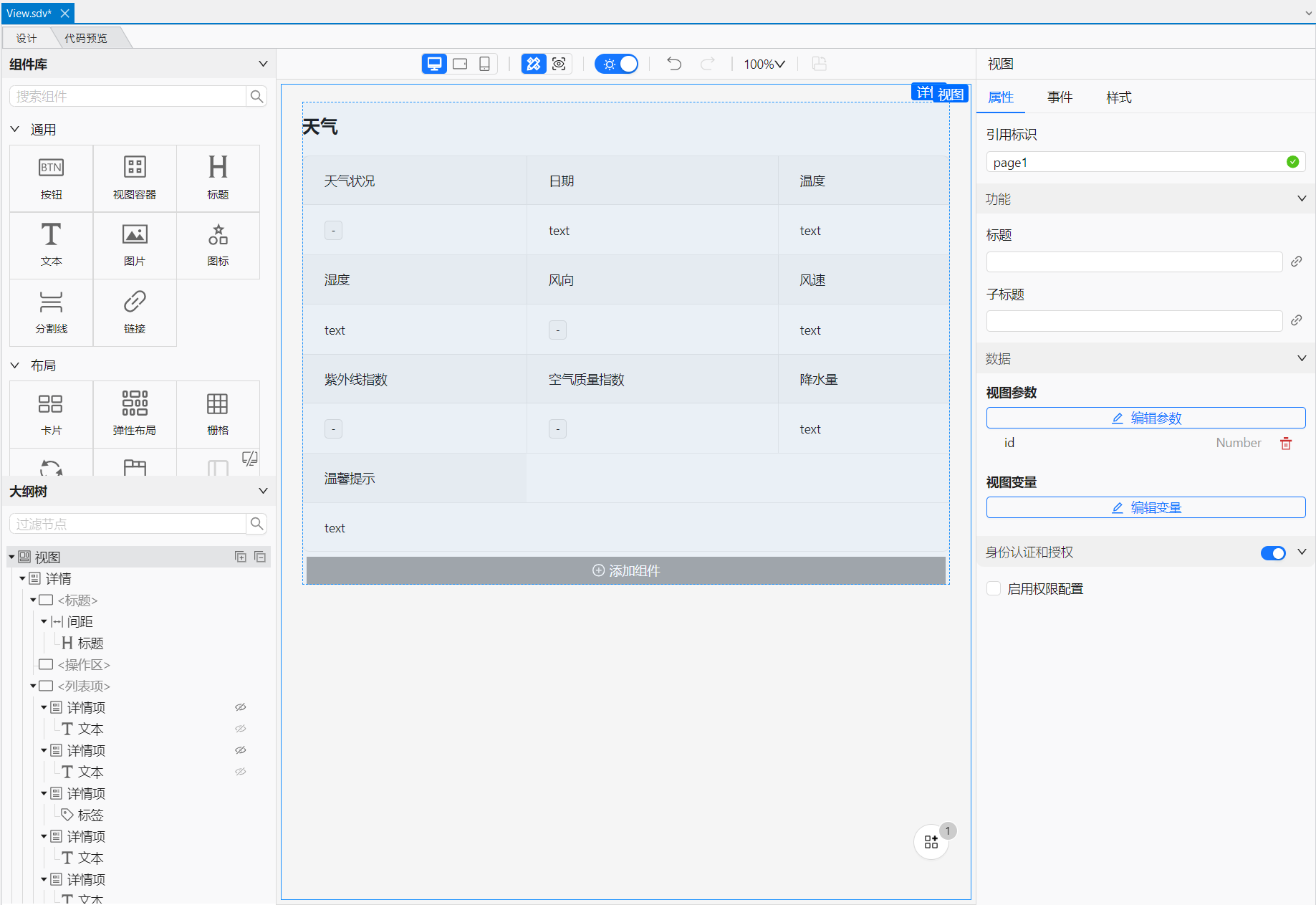1316x905 pixels.
Task: Switch to the 代码预览 tab
Action: tap(86, 38)
